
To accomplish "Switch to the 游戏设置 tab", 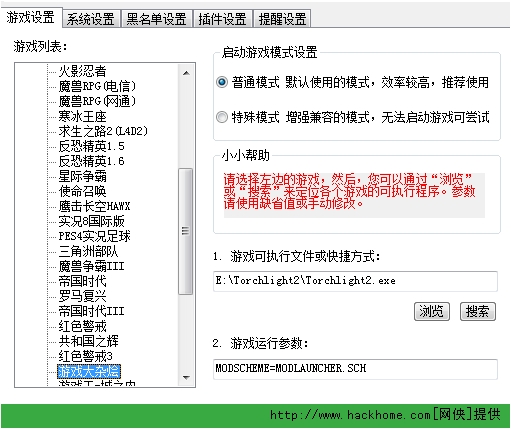I will click(x=31, y=17).
